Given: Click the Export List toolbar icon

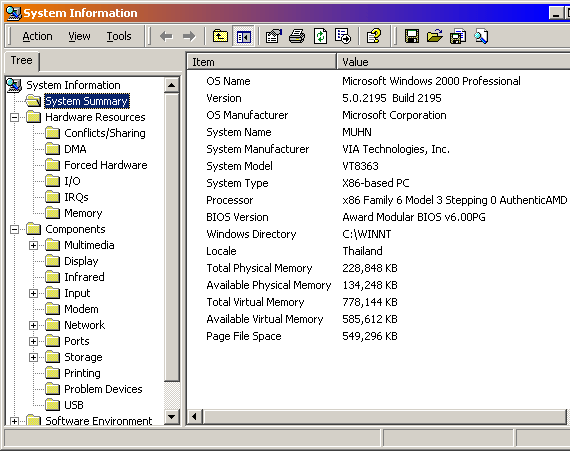Looking at the screenshot, I should point(343,36).
